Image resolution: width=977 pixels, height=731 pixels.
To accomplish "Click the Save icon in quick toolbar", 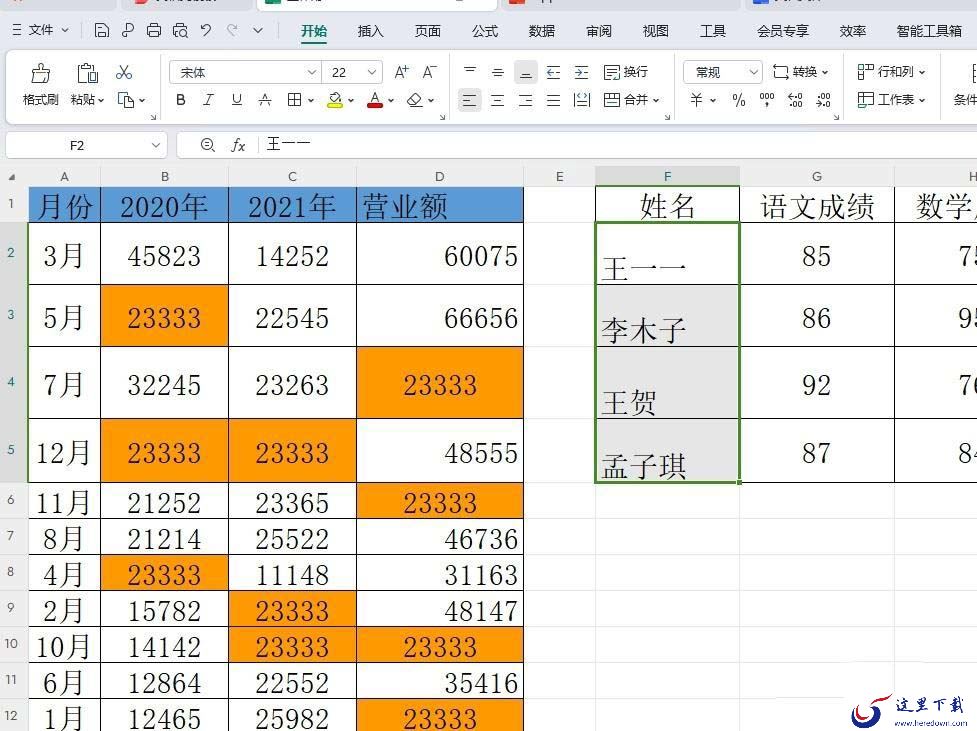I will pos(102,30).
